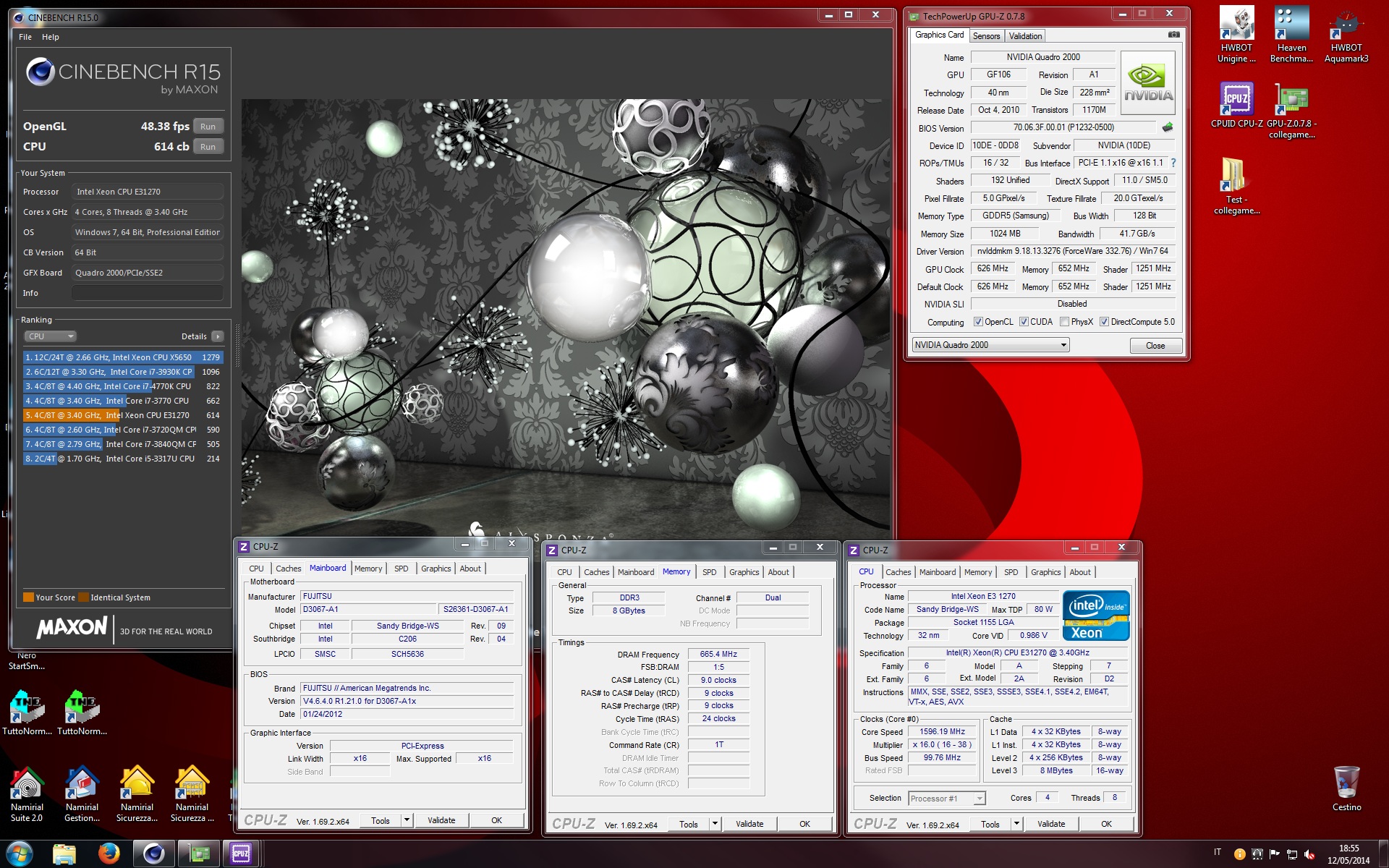The image size is (1389, 868).
Task: Click Cinebench rendered scene preview
Action: coord(566,318)
